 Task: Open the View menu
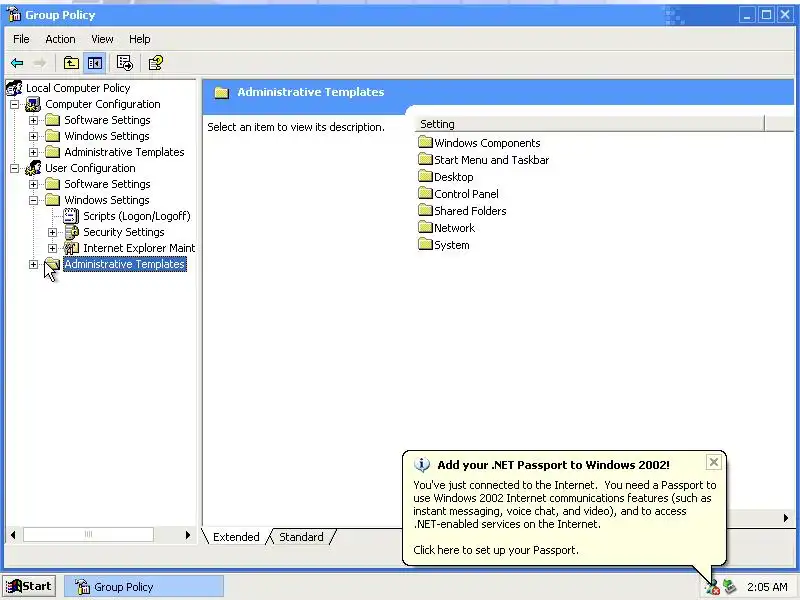pyautogui.click(x=102, y=39)
